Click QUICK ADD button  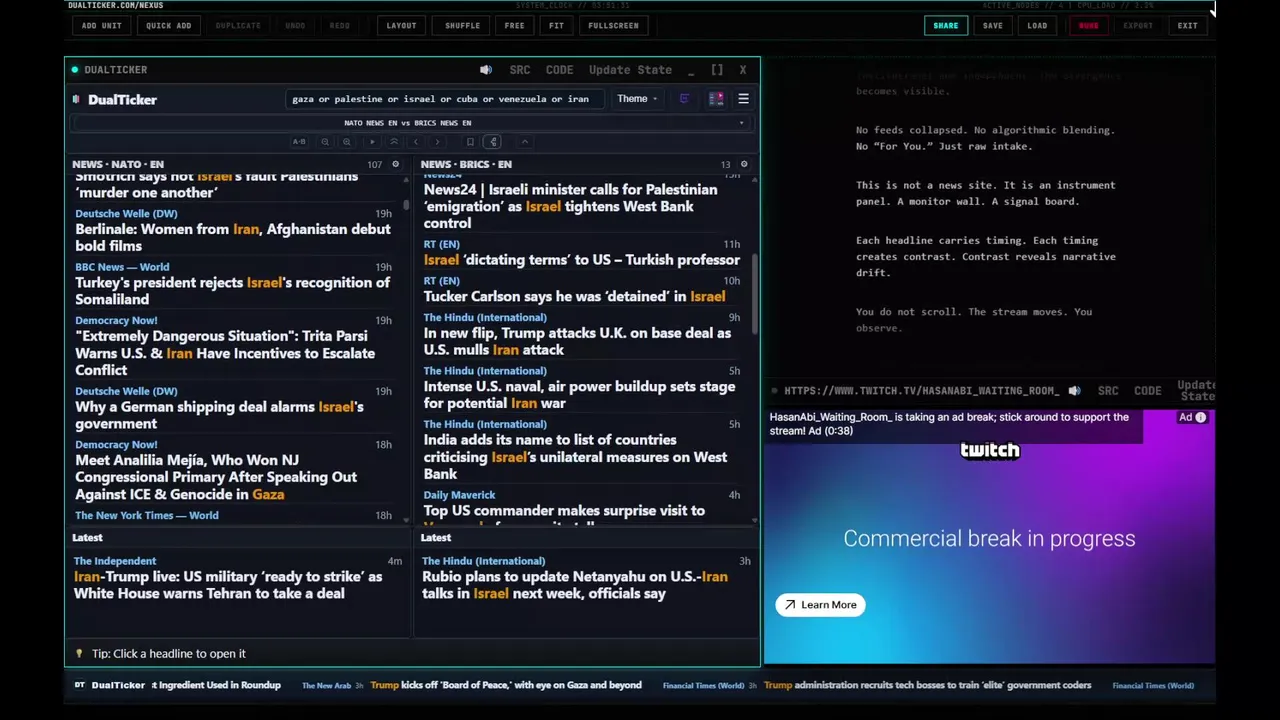click(x=168, y=26)
